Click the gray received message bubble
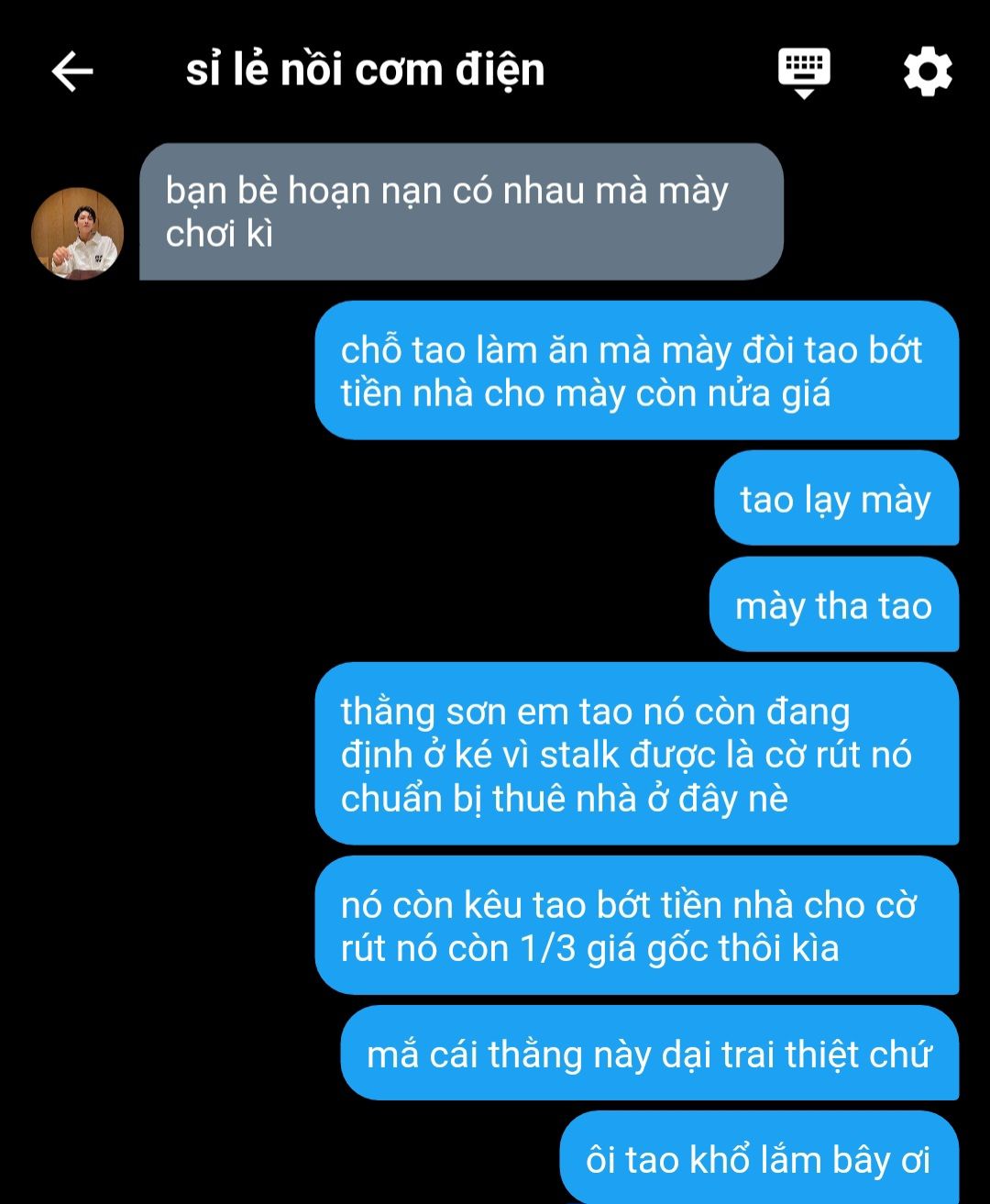The height and width of the screenshot is (1204, 990). point(461,212)
